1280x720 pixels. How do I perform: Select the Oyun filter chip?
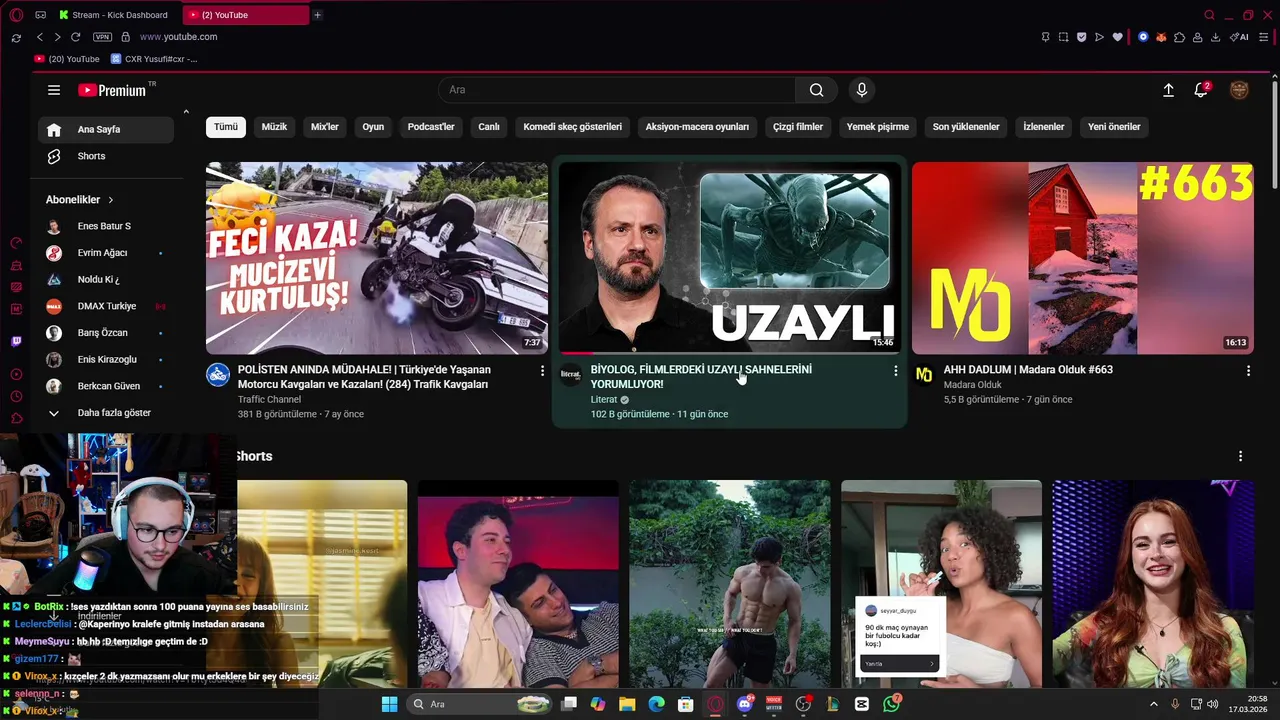pos(373,127)
